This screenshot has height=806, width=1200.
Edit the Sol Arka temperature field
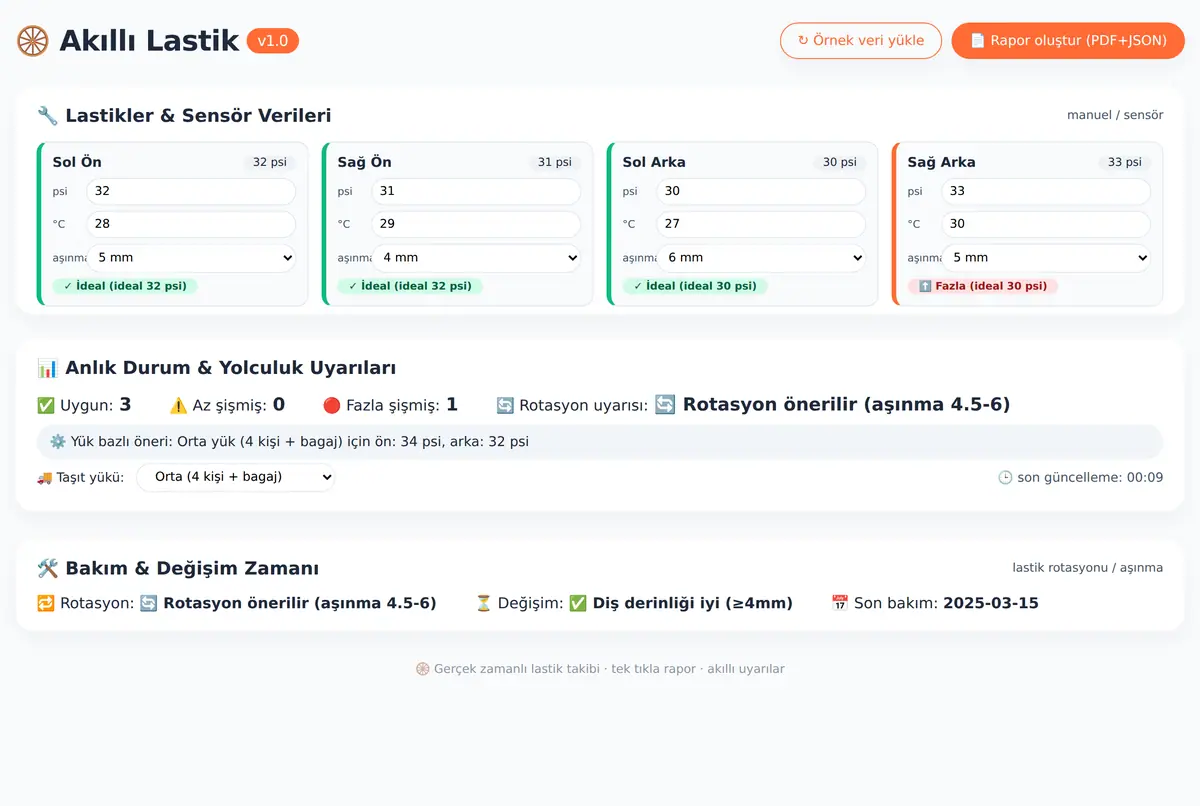pos(761,224)
